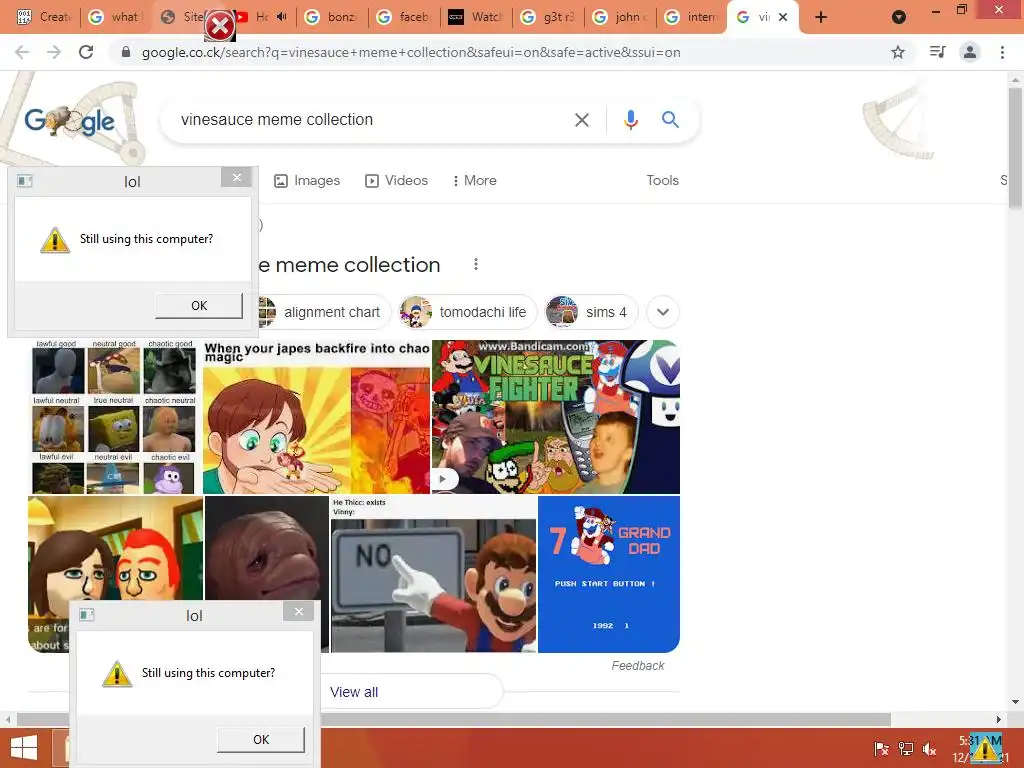
Task: Open Chrome's three-dot menu
Action: tap(1002, 52)
